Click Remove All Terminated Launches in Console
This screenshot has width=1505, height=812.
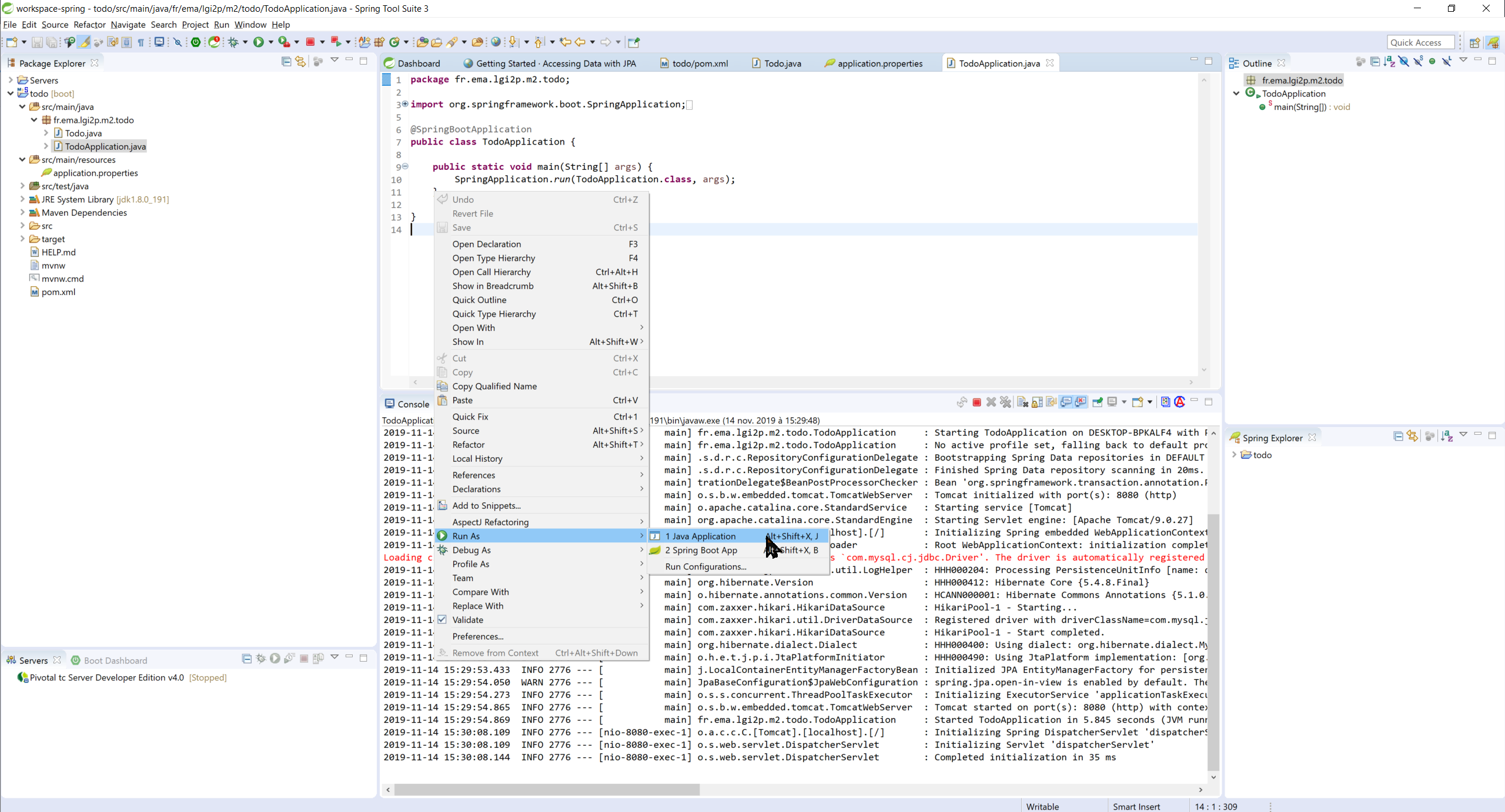tap(1006, 402)
